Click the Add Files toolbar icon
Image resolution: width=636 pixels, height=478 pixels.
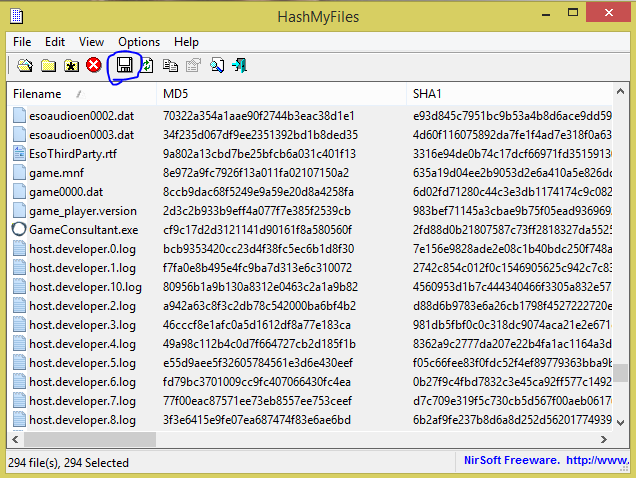coord(25,65)
